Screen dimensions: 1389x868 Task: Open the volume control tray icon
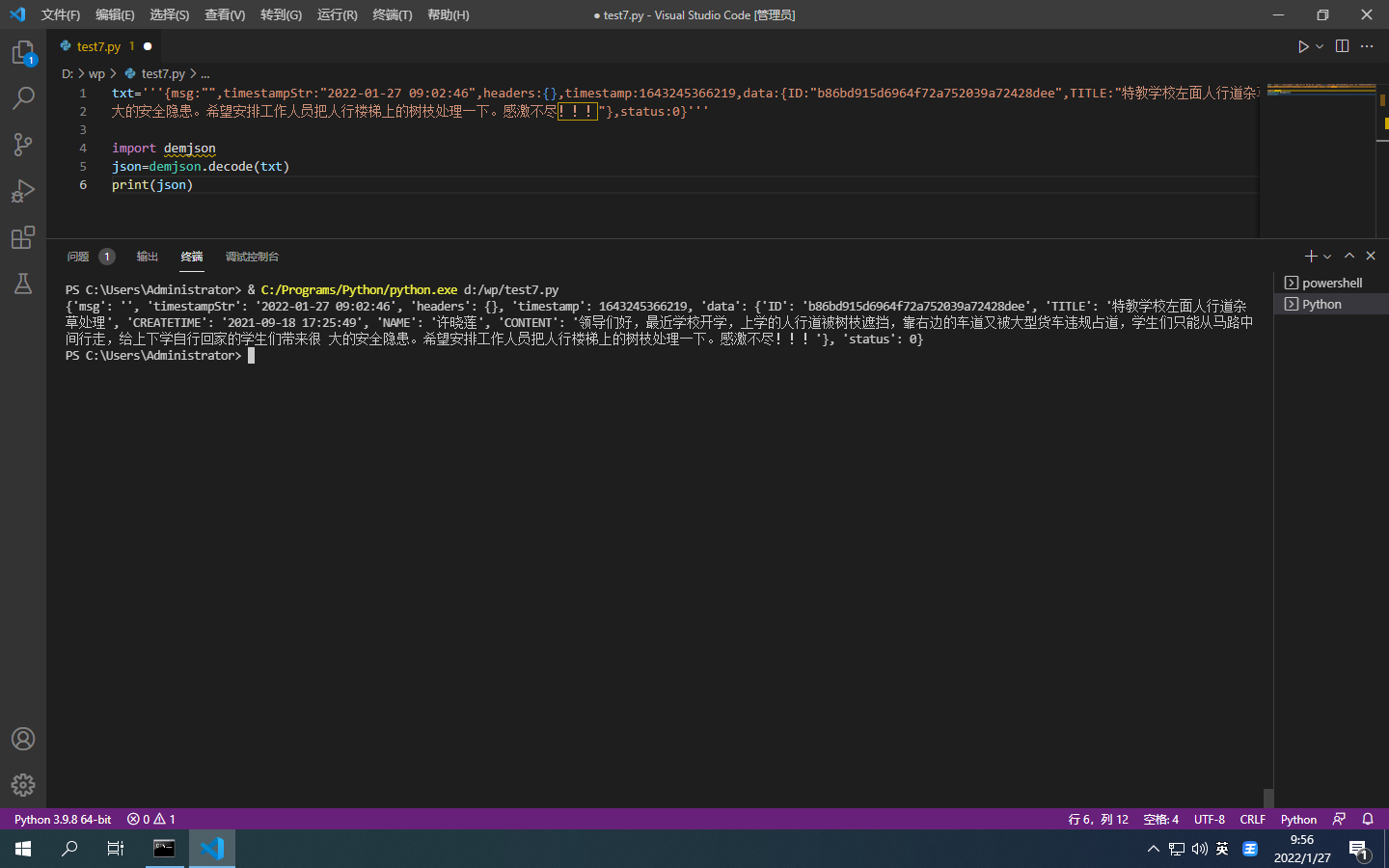tap(1199, 849)
